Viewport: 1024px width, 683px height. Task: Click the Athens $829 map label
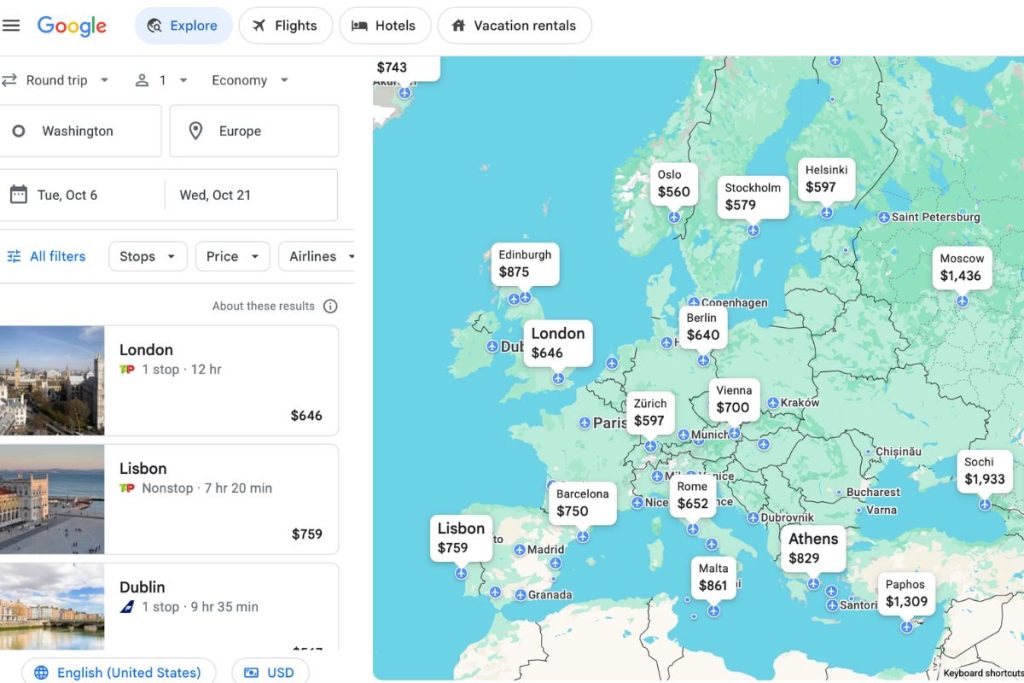813,548
